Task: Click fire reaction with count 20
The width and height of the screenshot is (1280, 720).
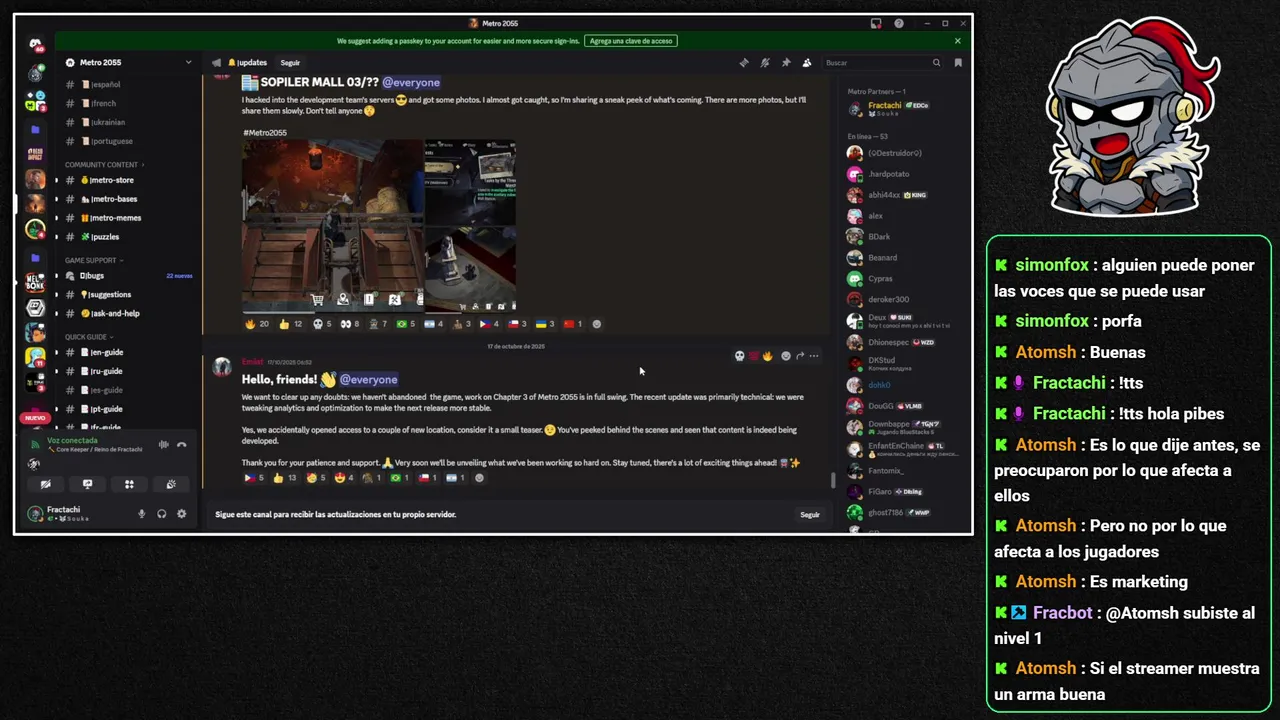Action: point(257,324)
